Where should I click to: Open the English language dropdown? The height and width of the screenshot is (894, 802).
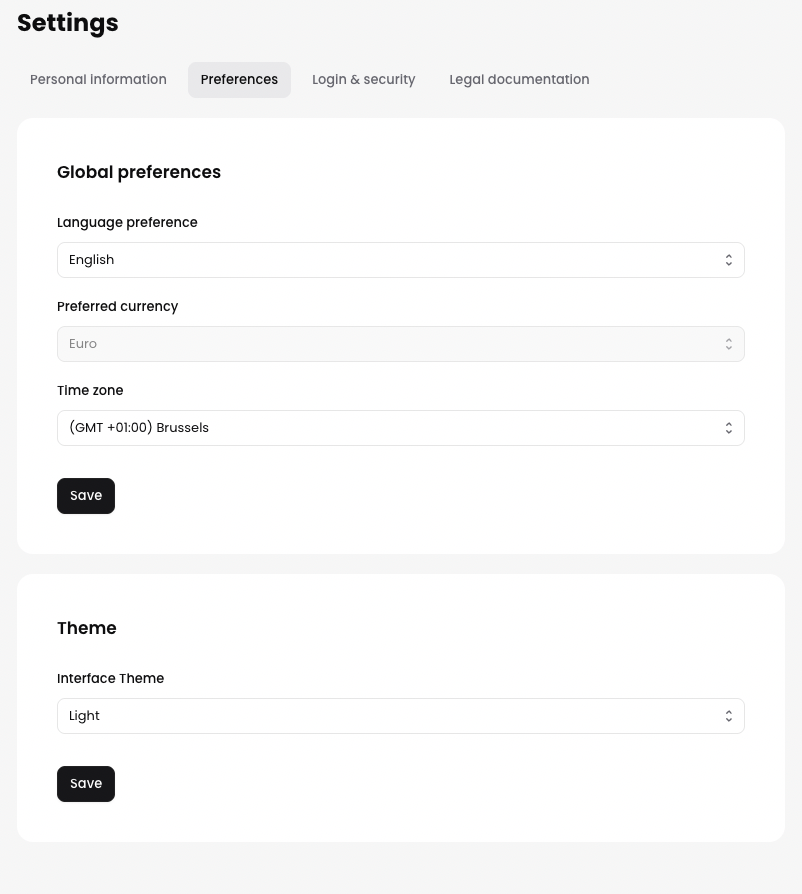pos(400,260)
